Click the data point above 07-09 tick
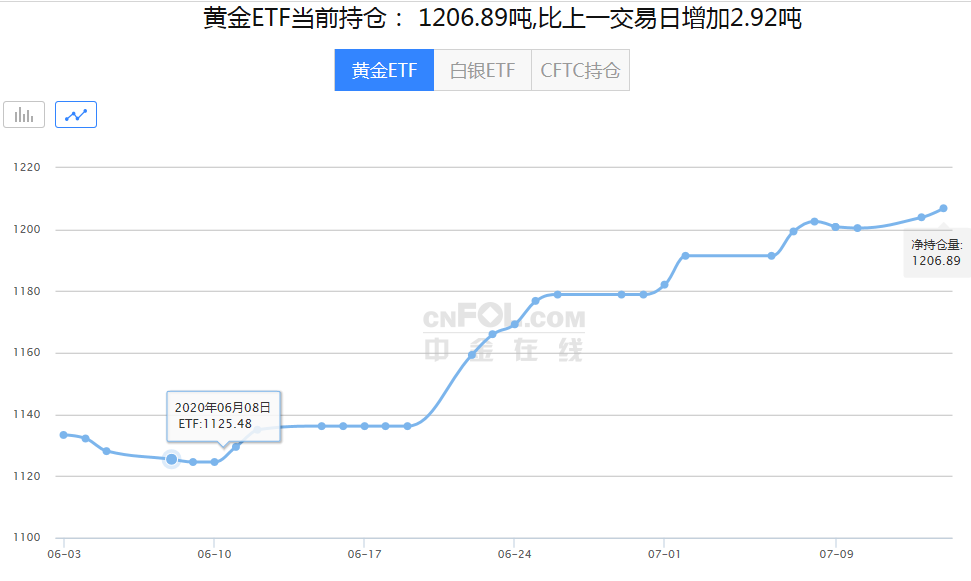The image size is (971, 581). click(835, 227)
